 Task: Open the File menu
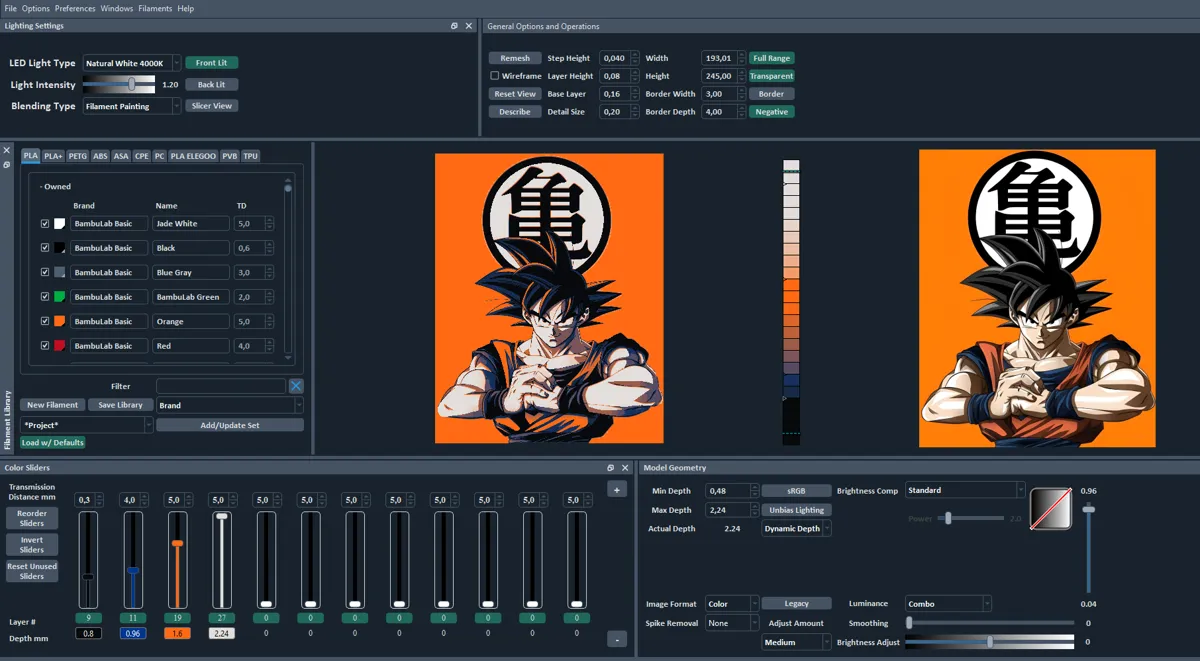click(x=11, y=8)
